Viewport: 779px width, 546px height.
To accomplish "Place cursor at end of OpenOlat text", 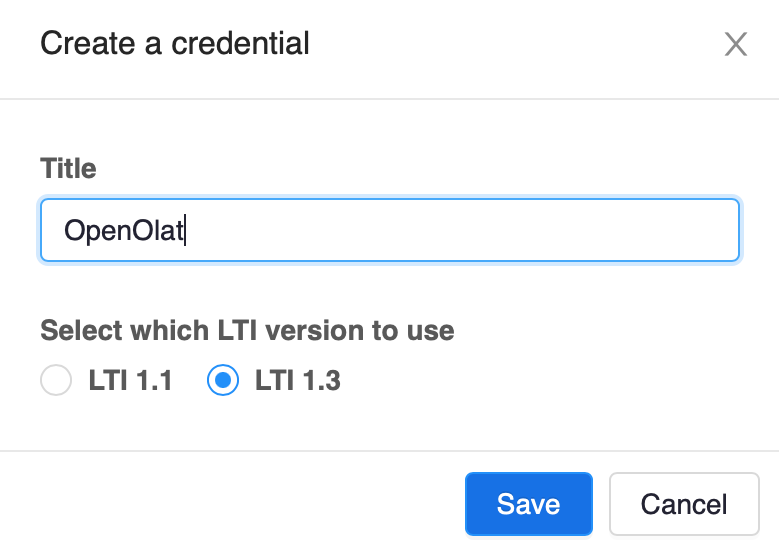I will click(185, 231).
